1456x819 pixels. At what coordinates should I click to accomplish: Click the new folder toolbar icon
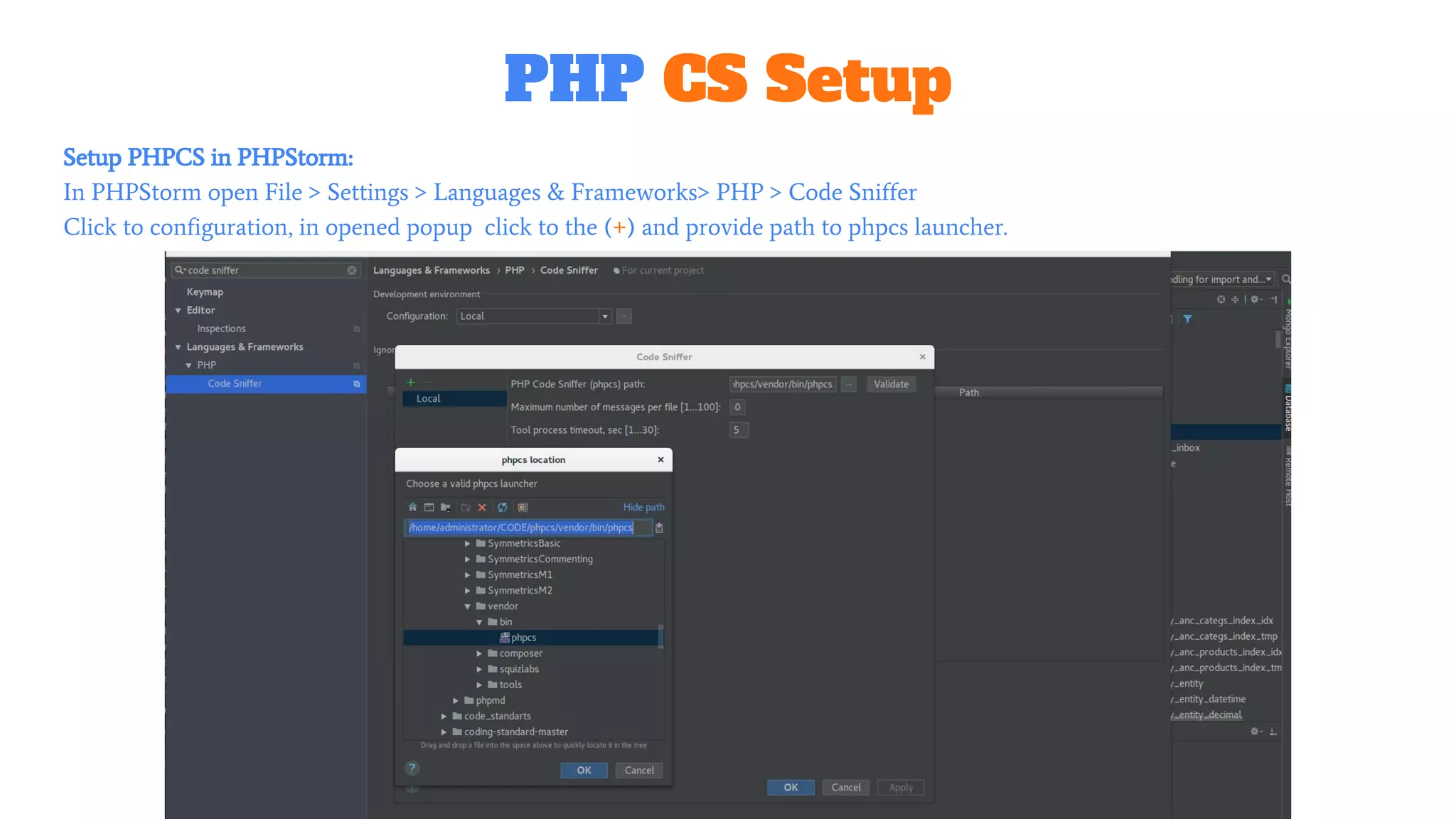click(466, 508)
